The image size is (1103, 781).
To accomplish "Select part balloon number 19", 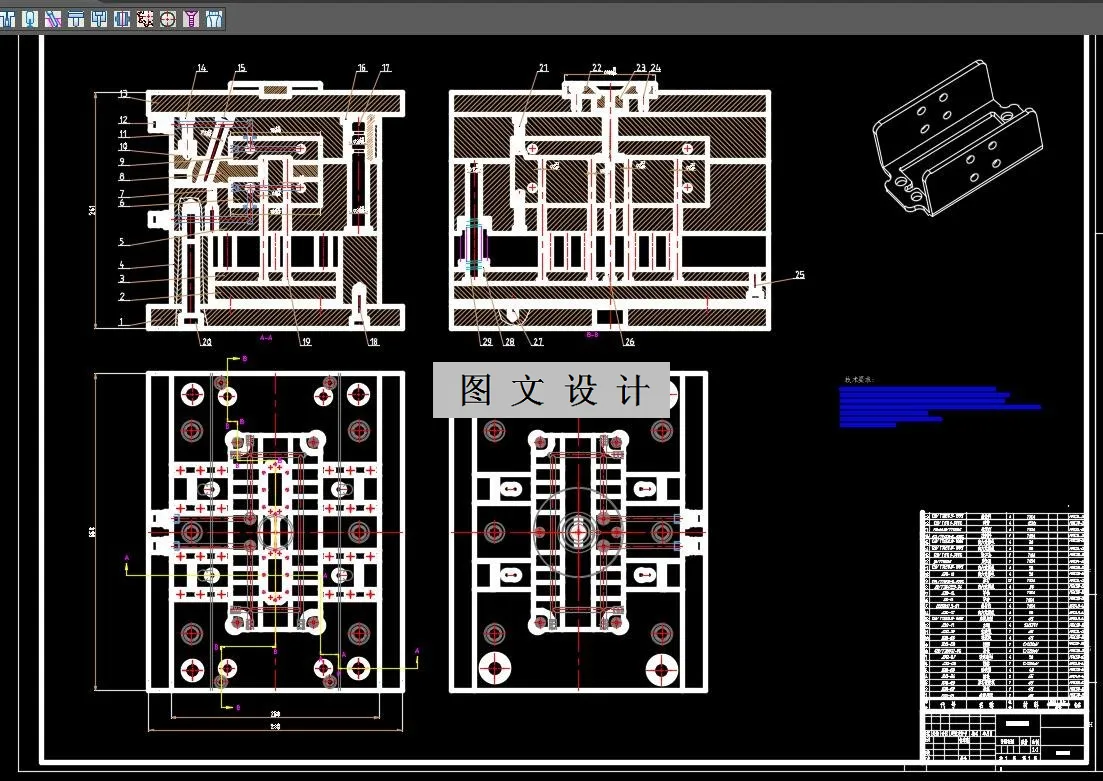I will tap(306, 342).
